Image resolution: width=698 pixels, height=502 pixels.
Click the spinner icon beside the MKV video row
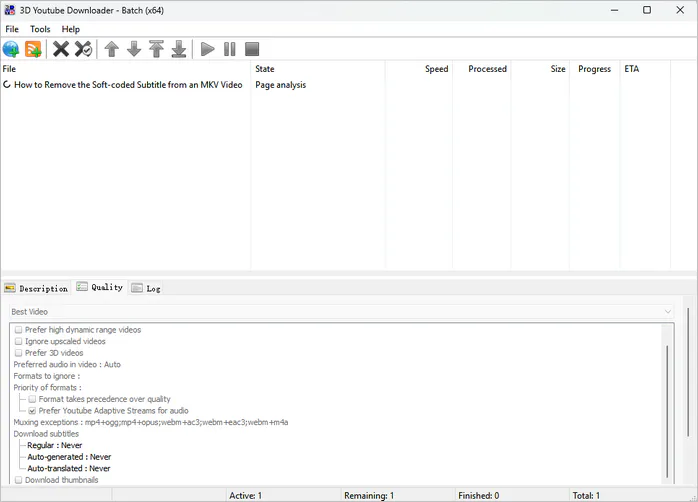pos(7,84)
